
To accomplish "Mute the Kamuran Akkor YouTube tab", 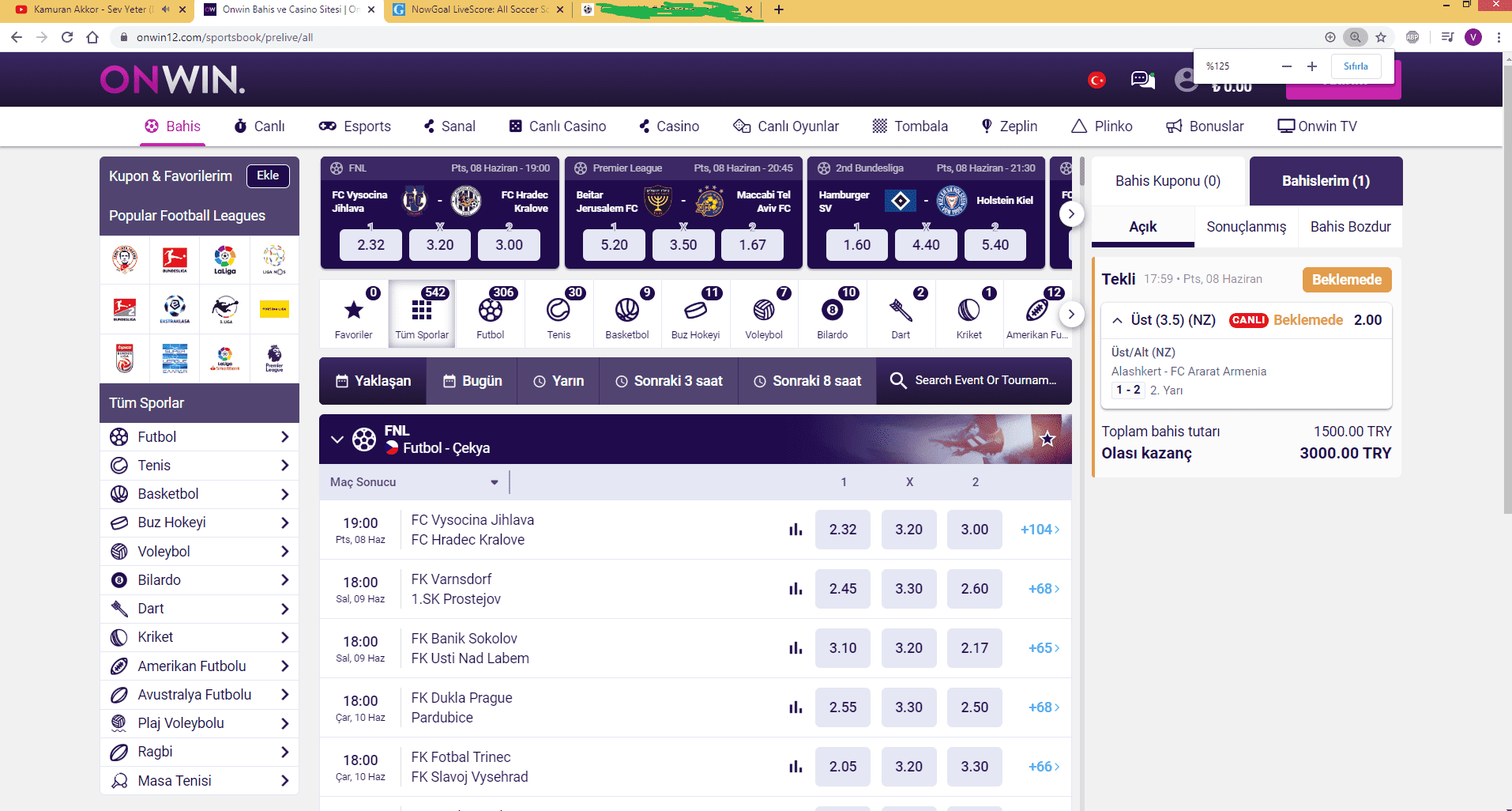I will click(x=165, y=9).
